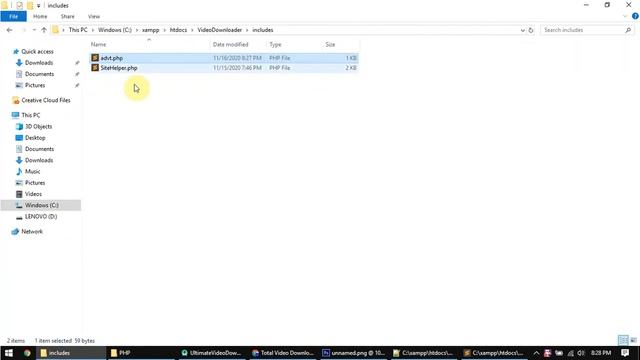Click VideoDownloader in the address path
The height and width of the screenshot is (360, 640).
220,30
